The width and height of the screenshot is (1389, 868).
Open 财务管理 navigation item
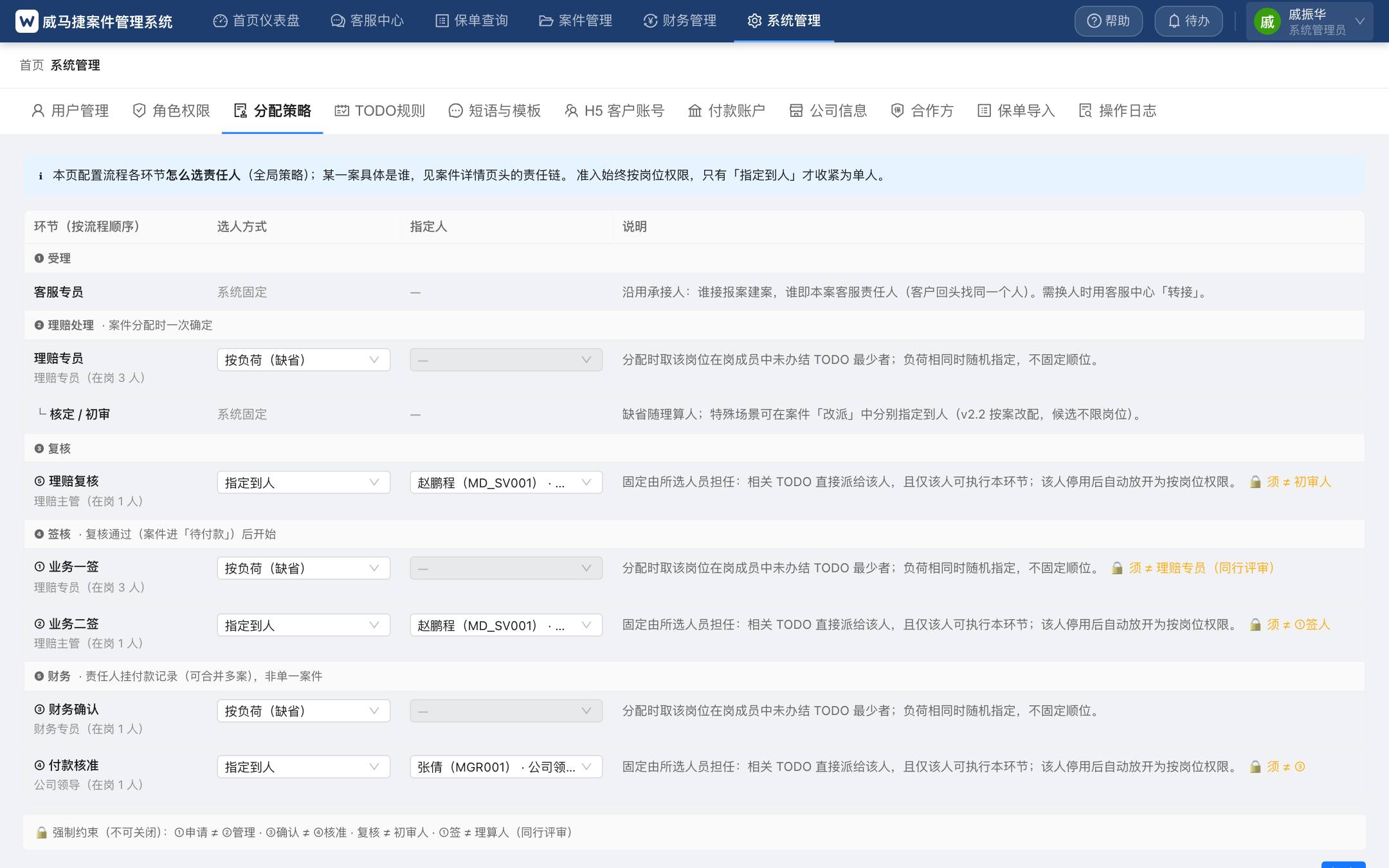680,21
